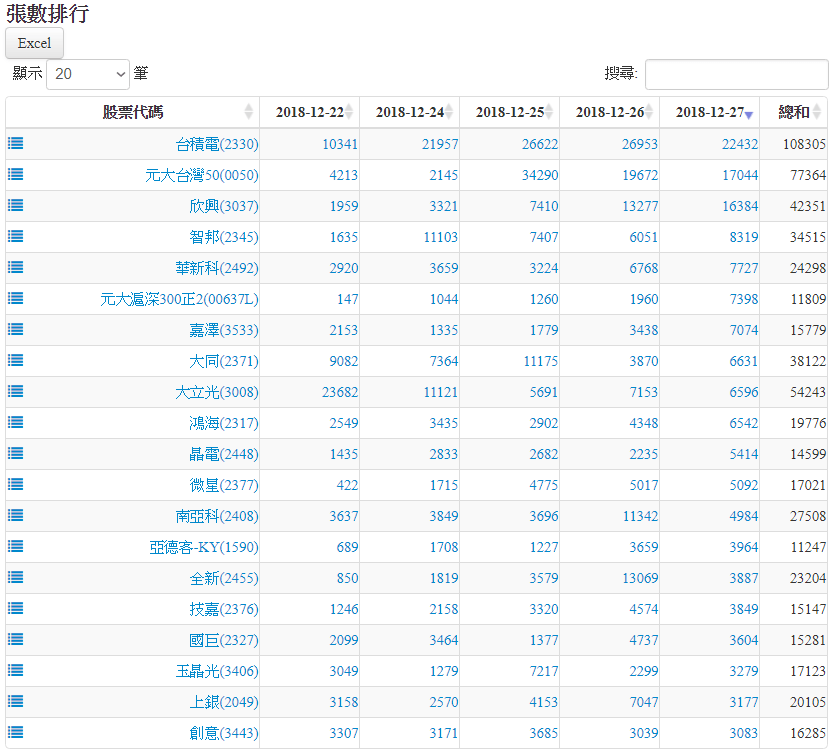Open the 元大台灣50(0050) link
Viewport: 833px width, 751px height.
(201, 175)
